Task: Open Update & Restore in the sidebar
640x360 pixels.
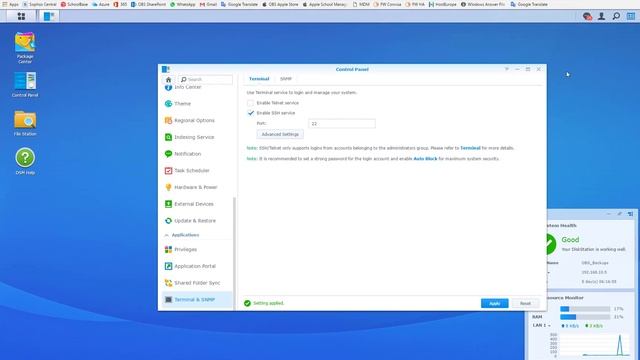Action: pos(197,221)
